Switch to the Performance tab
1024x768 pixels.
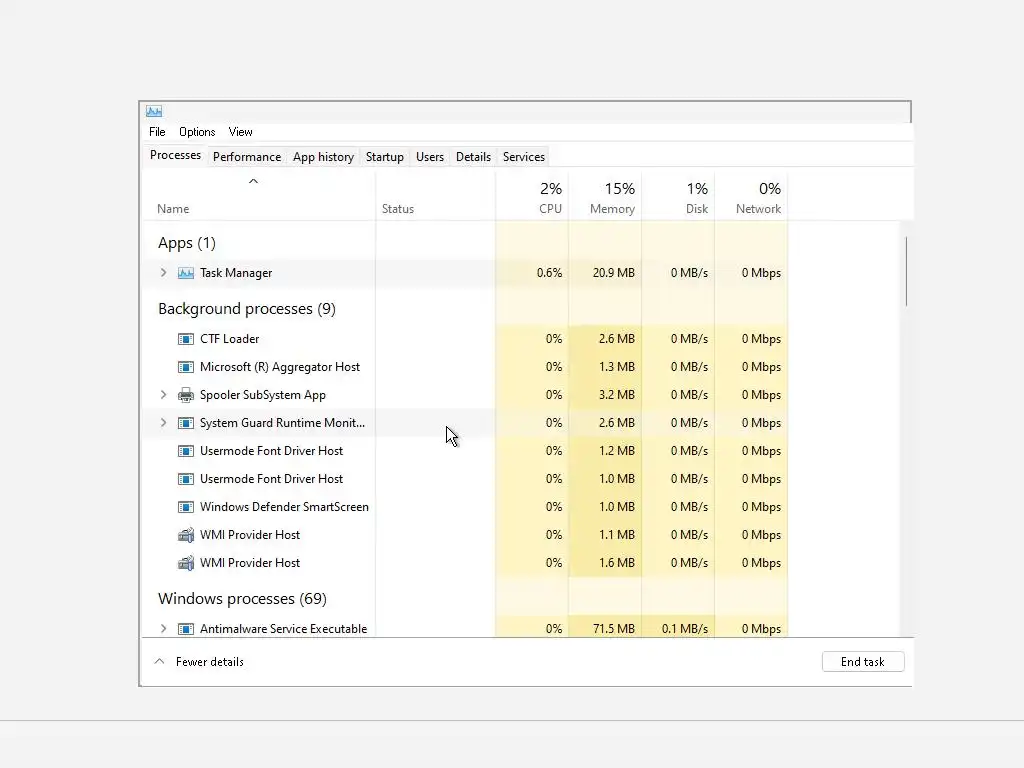click(247, 157)
